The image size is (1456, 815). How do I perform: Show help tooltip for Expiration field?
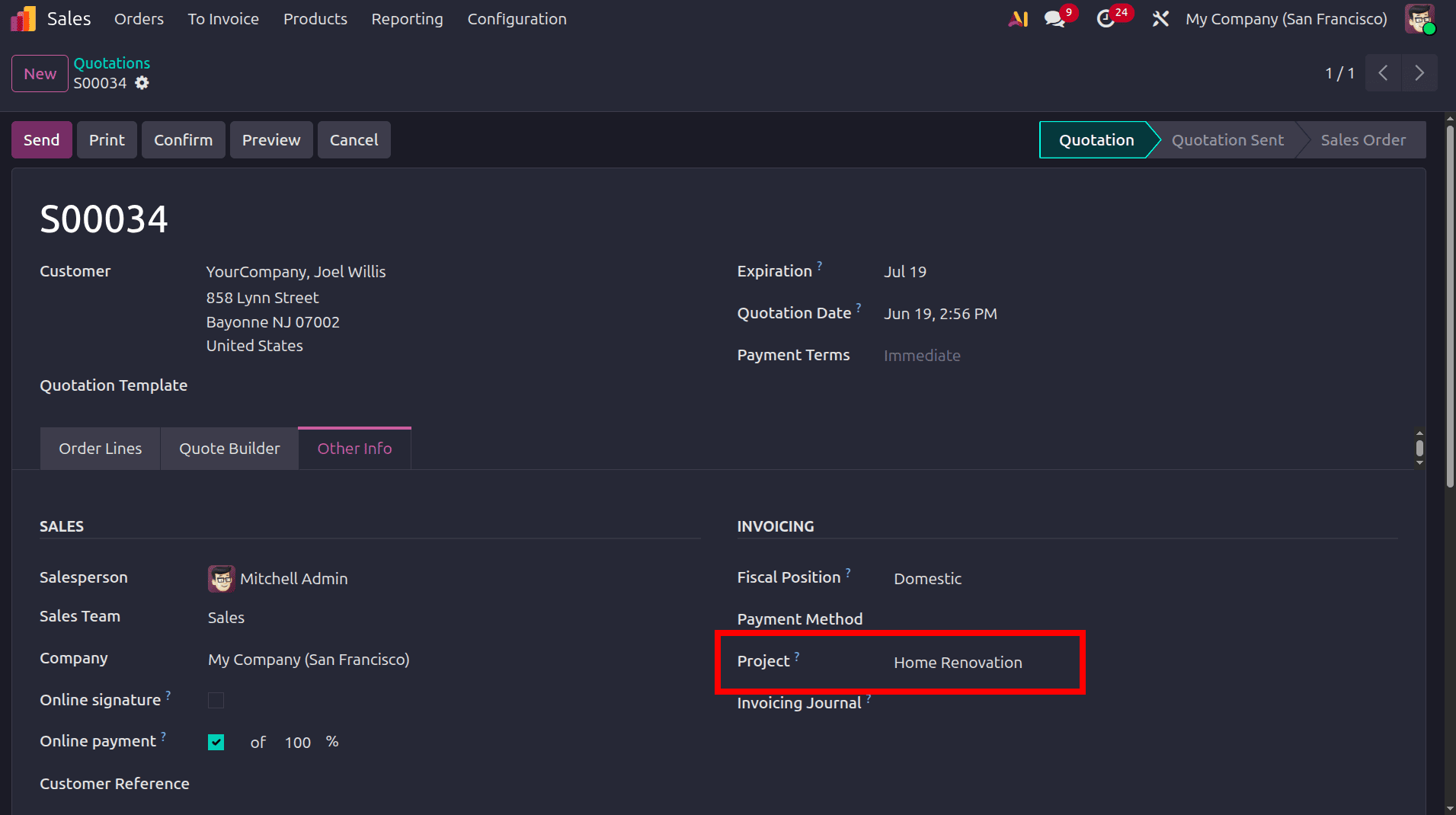point(820,265)
